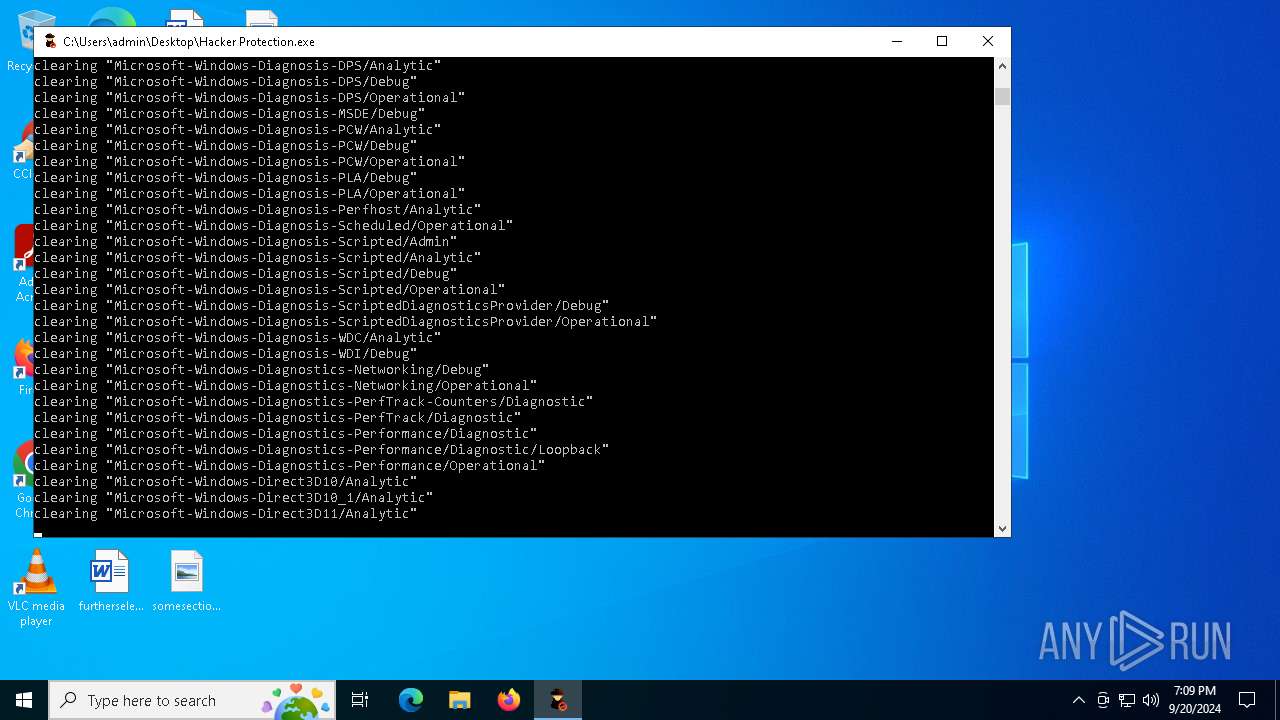The height and width of the screenshot is (720, 1280).
Task: Click the line "Microsoft-Windows-Diagnosis-MSDE/Debug"
Action: [x=230, y=114]
